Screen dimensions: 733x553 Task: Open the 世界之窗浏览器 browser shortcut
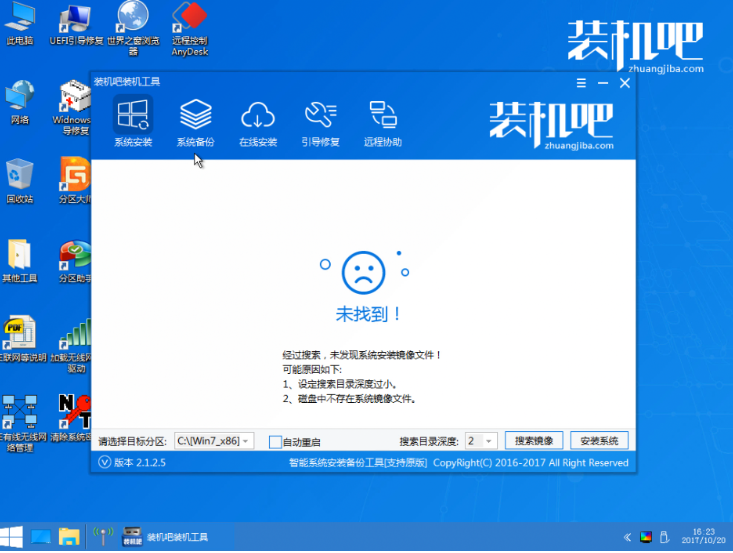coord(132,25)
